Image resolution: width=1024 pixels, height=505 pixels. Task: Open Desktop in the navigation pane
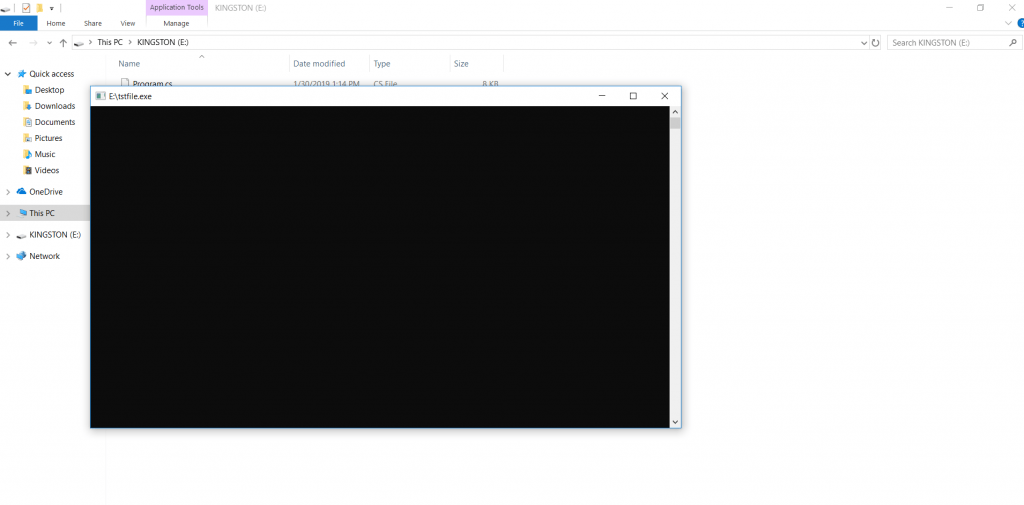(x=50, y=90)
